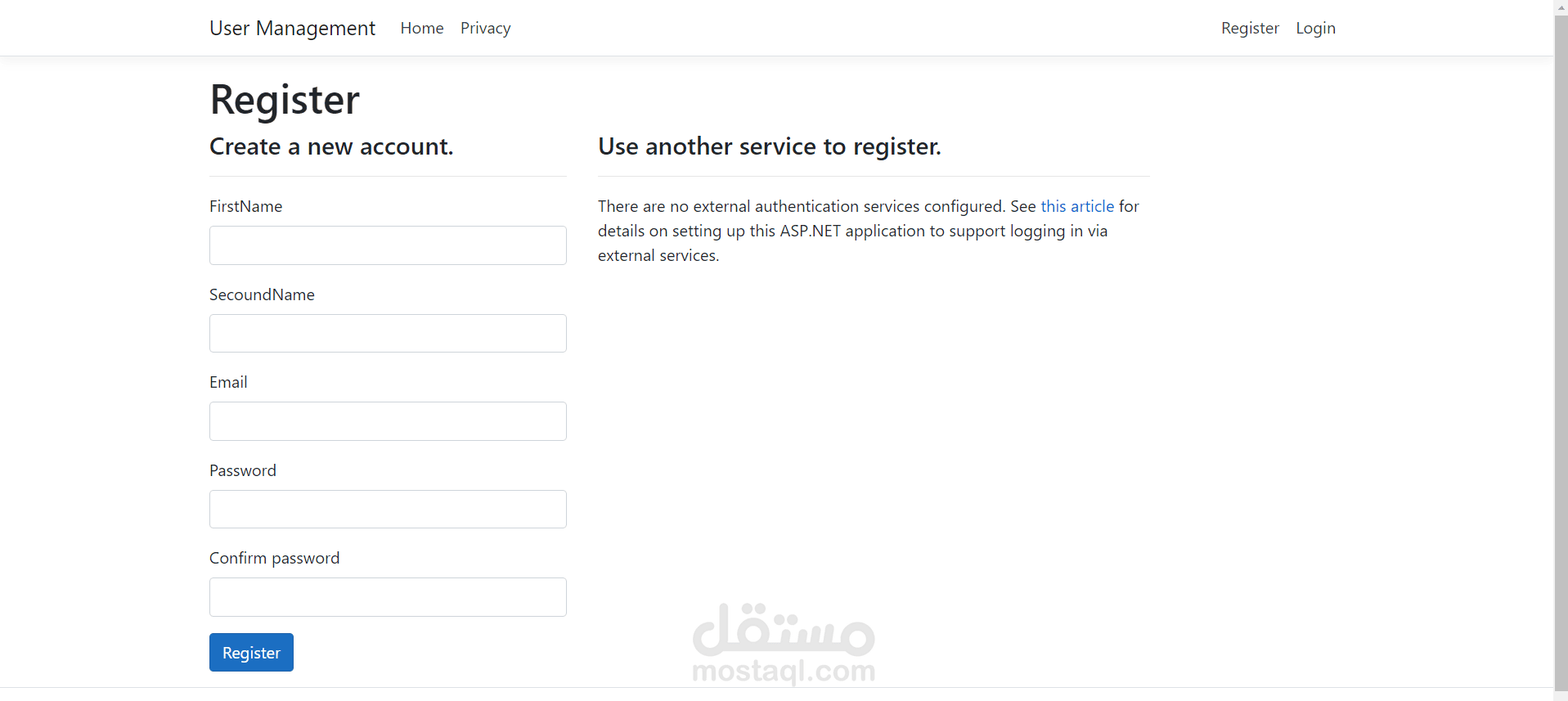Click the Confirm password input box
Viewport: 1568px width, 701px height.
coord(388,597)
